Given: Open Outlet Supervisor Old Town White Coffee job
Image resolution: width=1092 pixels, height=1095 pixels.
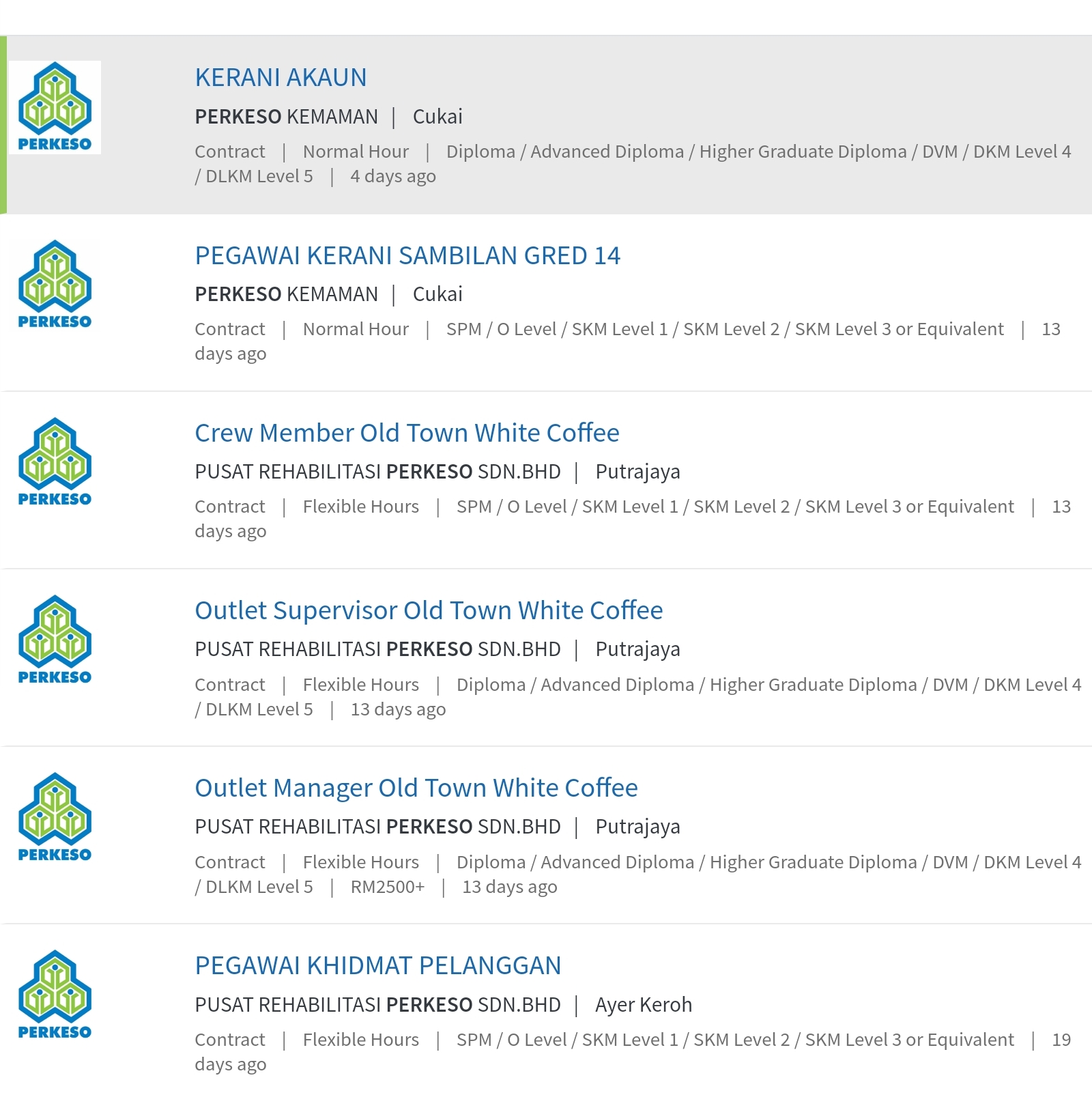Looking at the screenshot, I should coord(429,610).
